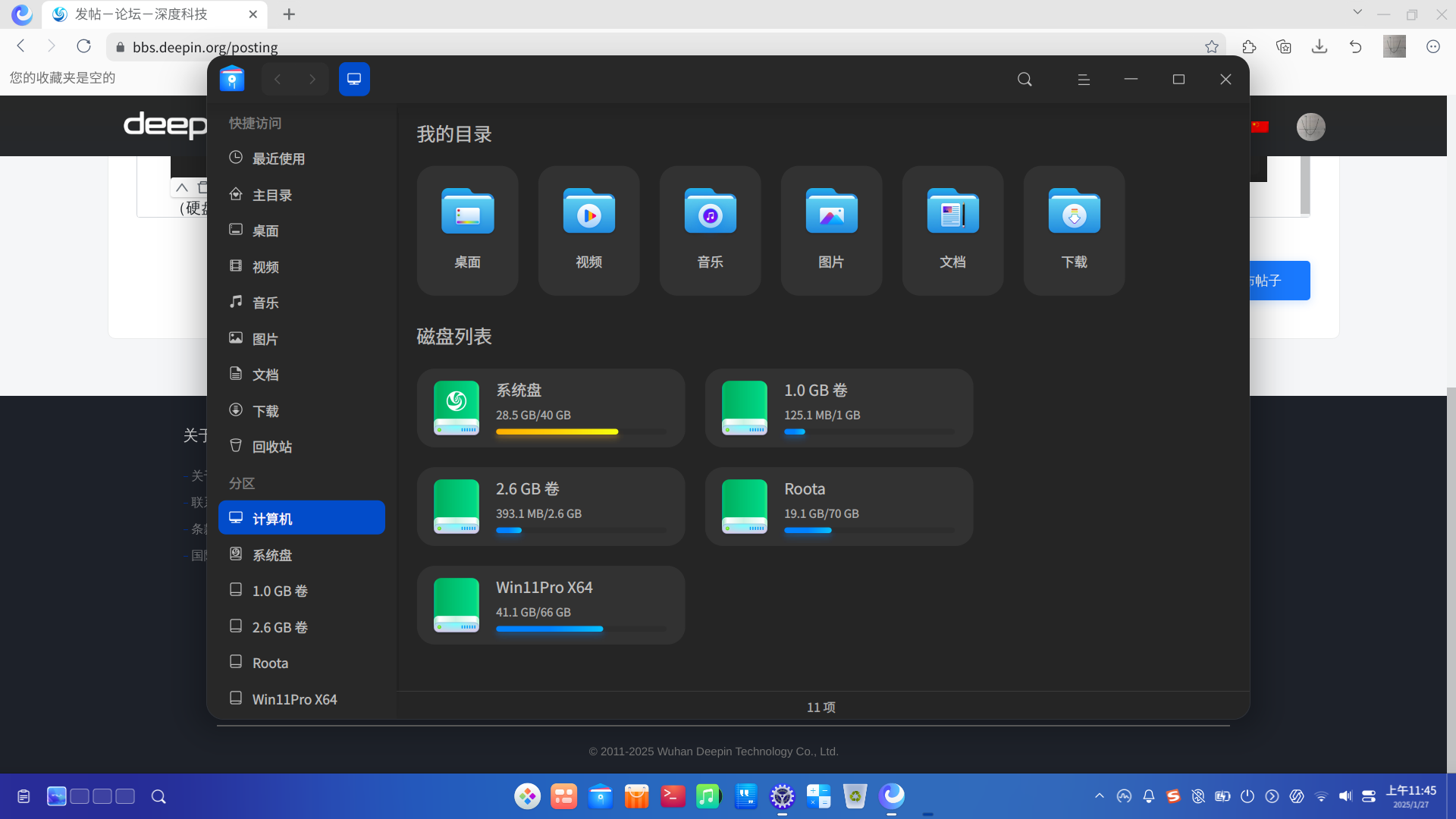Open the Roota disk tile
The height and width of the screenshot is (819, 1456).
click(x=839, y=507)
